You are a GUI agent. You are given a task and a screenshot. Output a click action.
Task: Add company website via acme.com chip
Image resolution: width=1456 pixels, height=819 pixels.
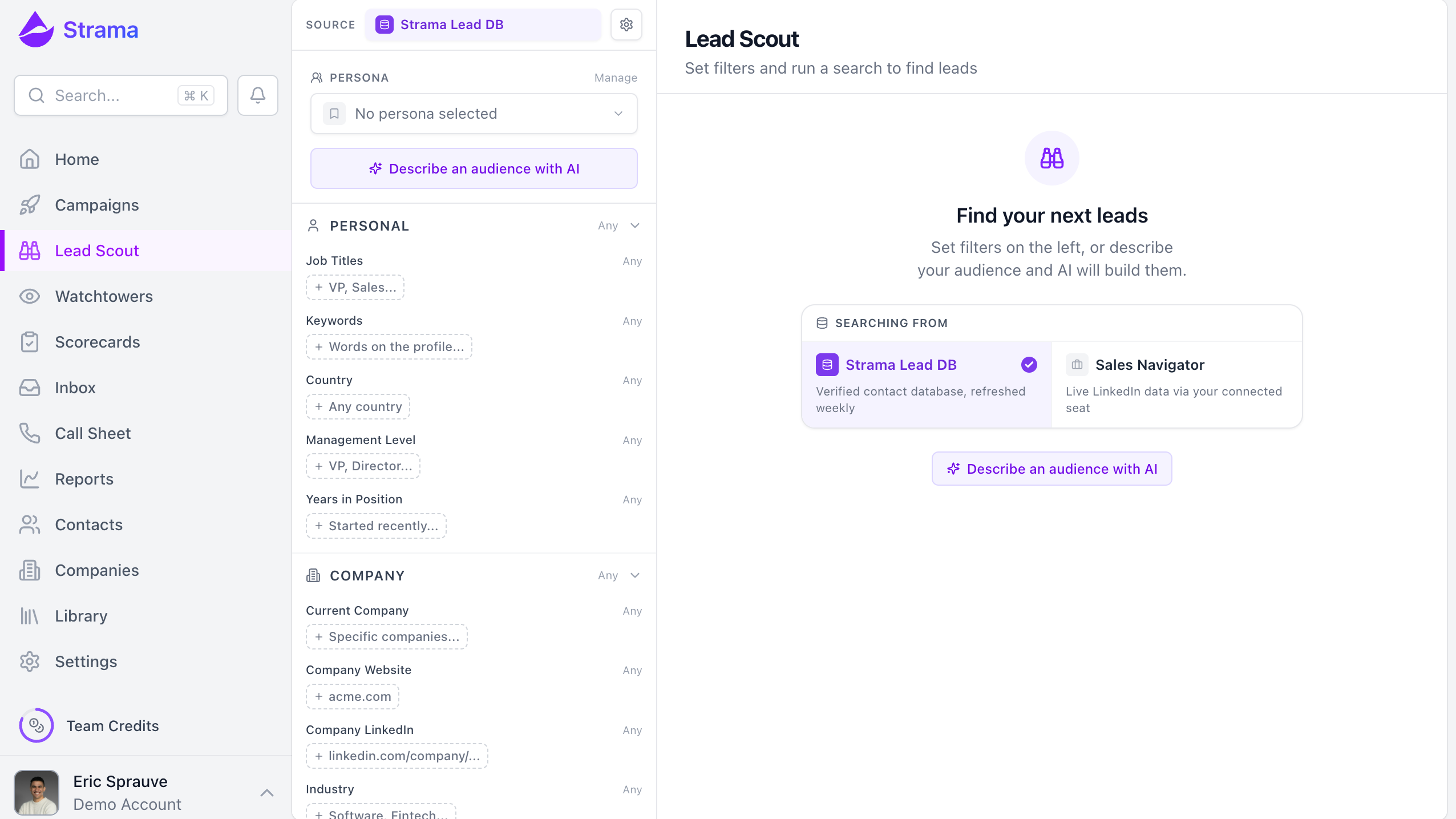tap(353, 696)
